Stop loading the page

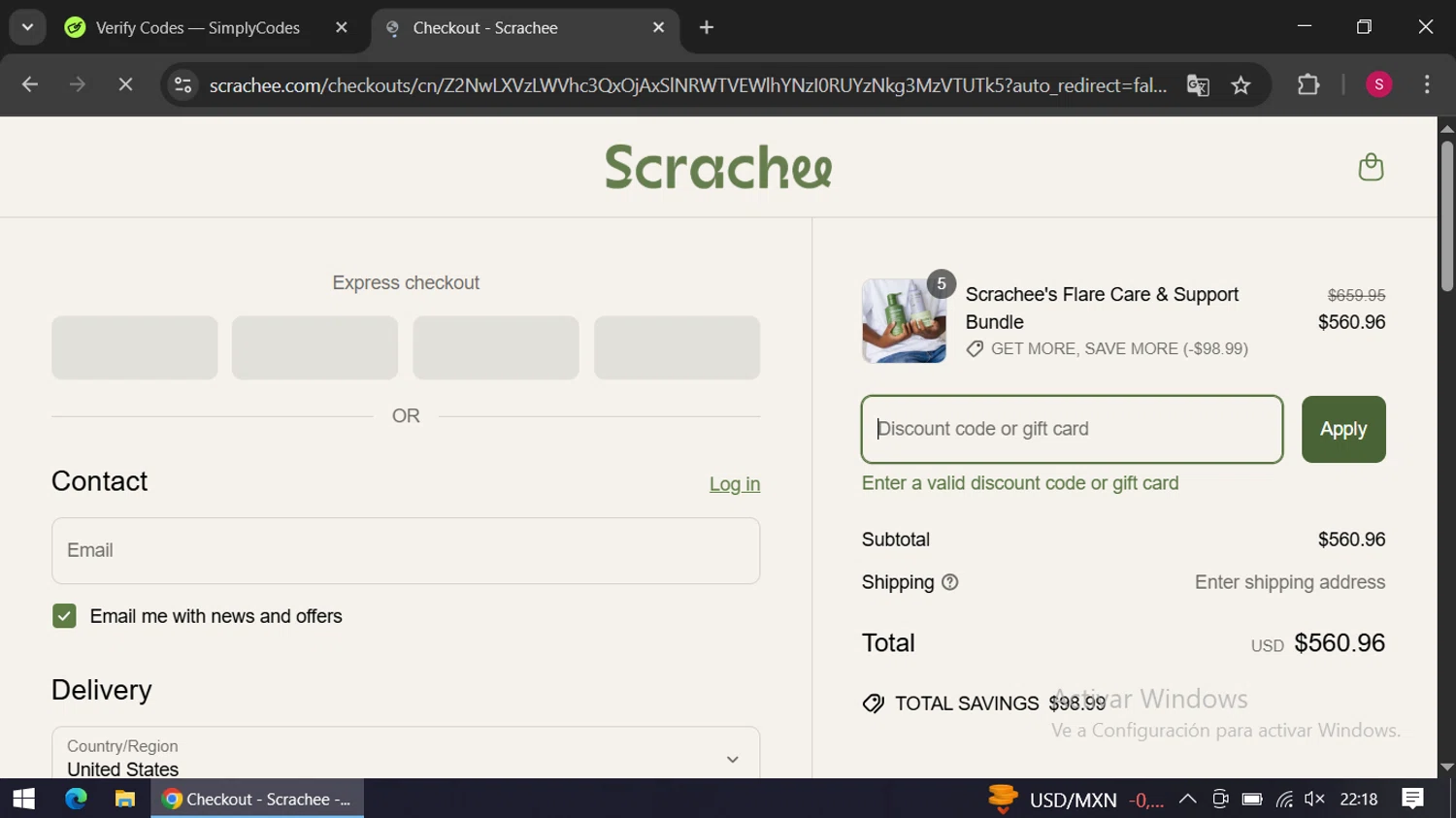tap(125, 85)
